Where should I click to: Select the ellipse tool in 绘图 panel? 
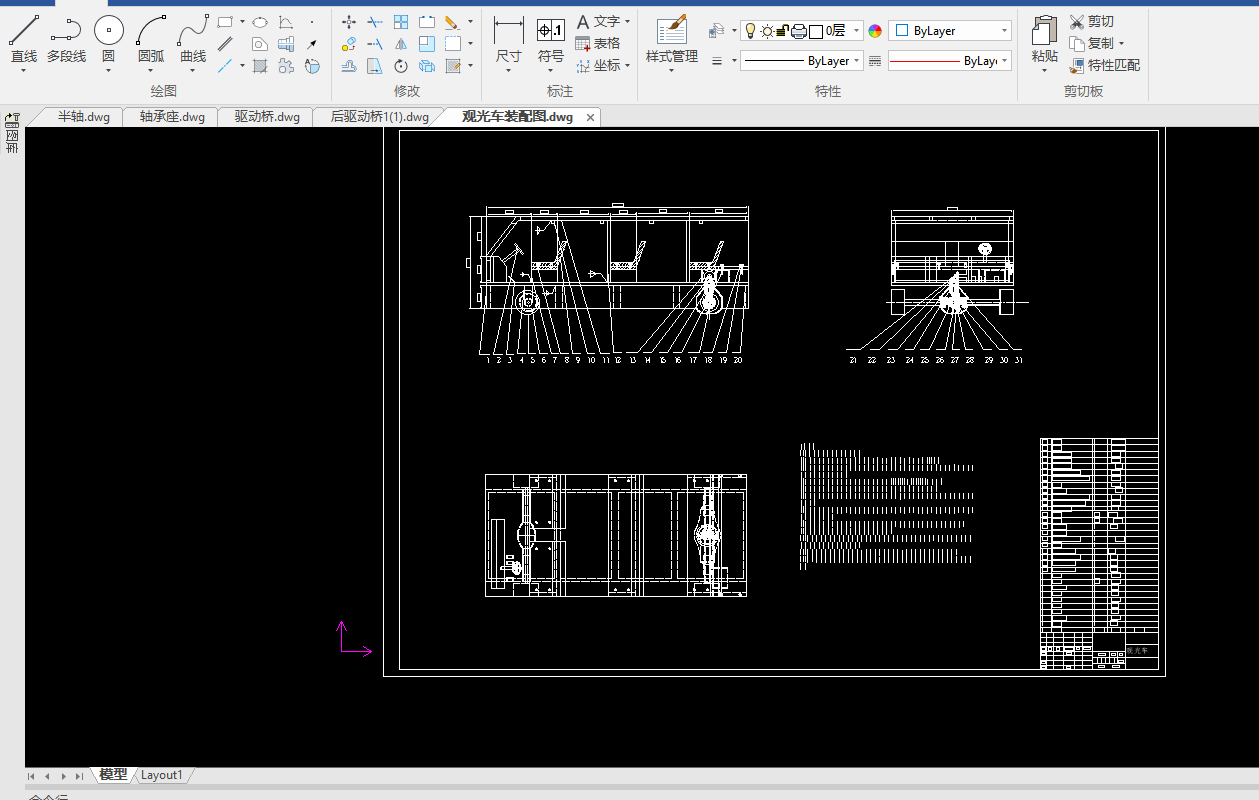260,21
